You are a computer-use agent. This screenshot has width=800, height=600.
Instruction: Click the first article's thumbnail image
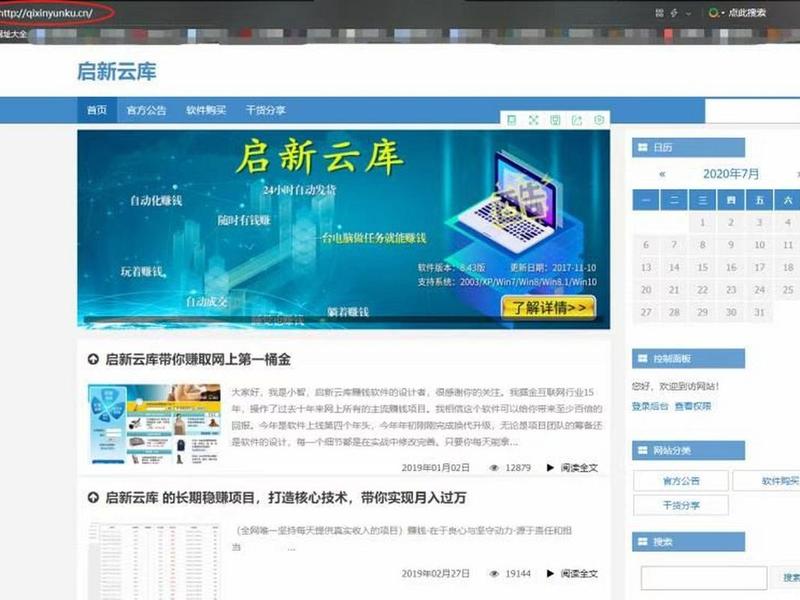tap(154, 424)
